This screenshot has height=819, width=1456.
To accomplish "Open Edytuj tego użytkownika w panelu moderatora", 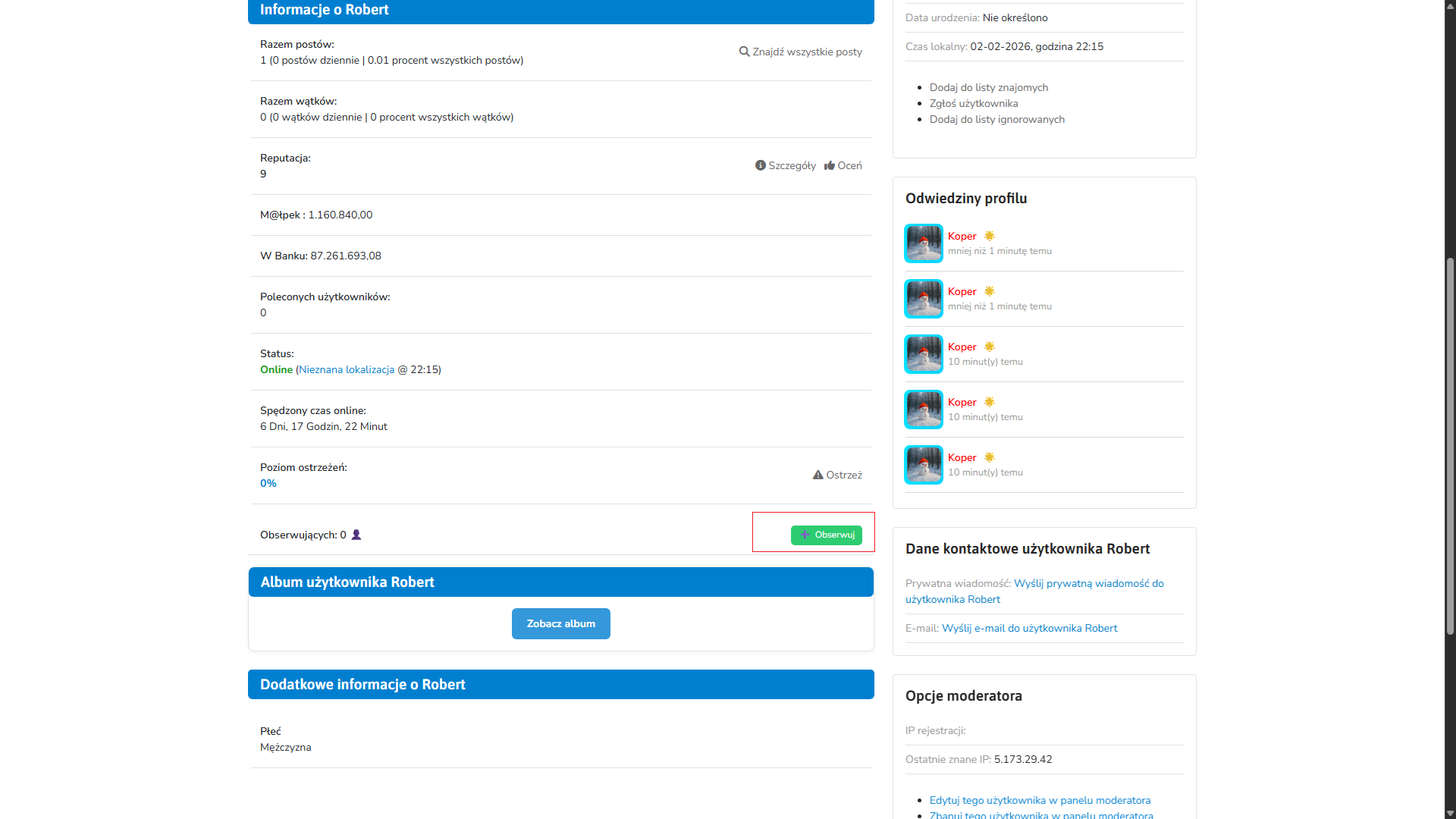I will tap(1040, 800).
